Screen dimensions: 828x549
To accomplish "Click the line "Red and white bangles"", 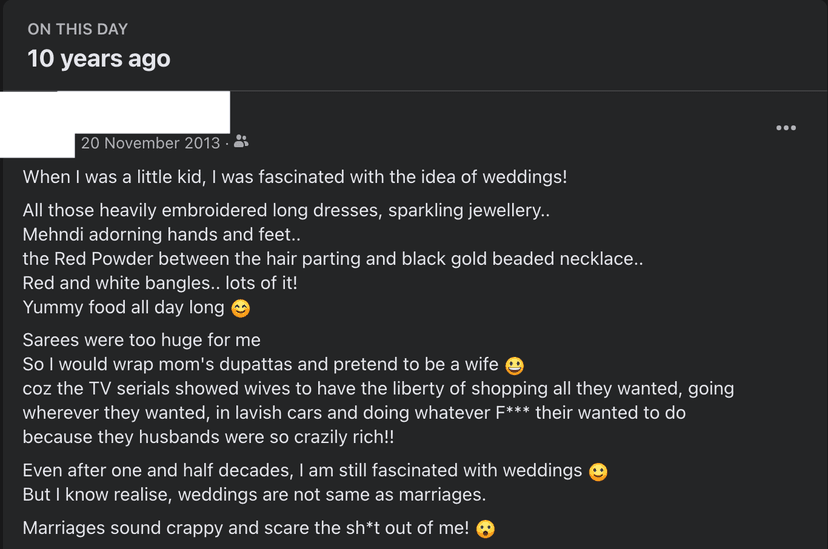I will 160,283.
